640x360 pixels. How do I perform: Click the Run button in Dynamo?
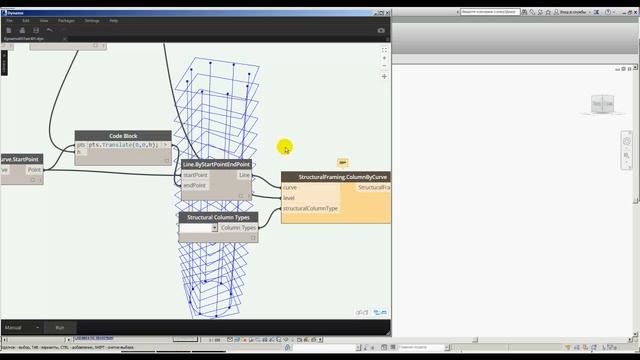[60, 327]
